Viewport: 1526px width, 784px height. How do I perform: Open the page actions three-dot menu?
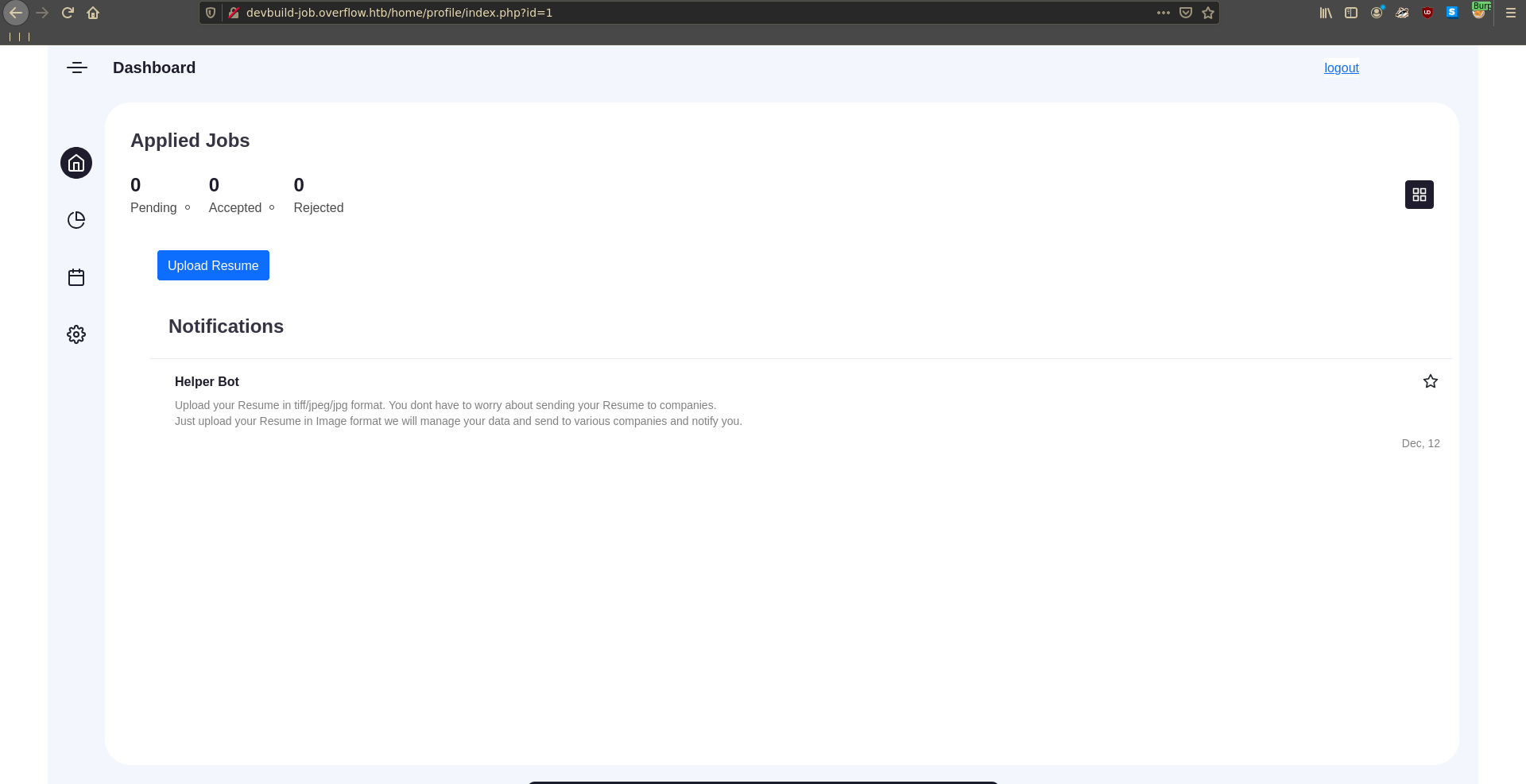[x=1163, y=13]
